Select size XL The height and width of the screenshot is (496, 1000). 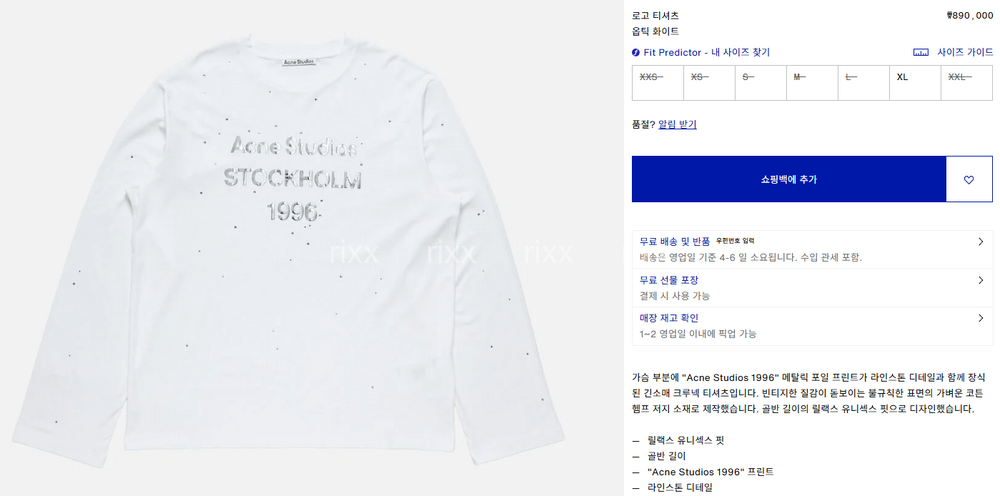pos(915,83)
